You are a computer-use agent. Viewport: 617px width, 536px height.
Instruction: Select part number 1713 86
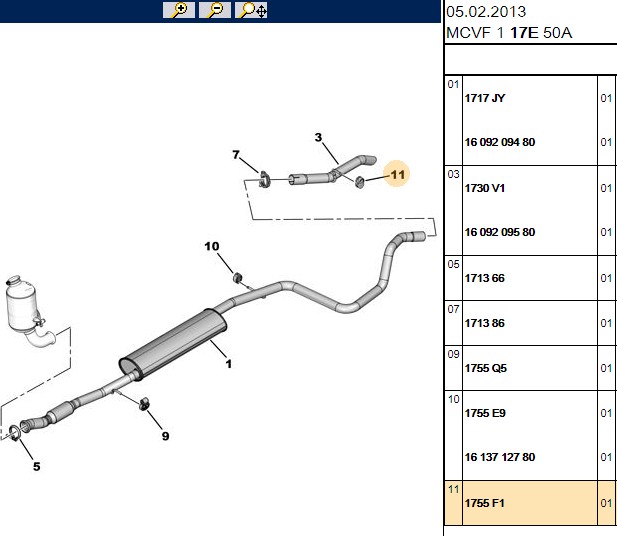484,323
